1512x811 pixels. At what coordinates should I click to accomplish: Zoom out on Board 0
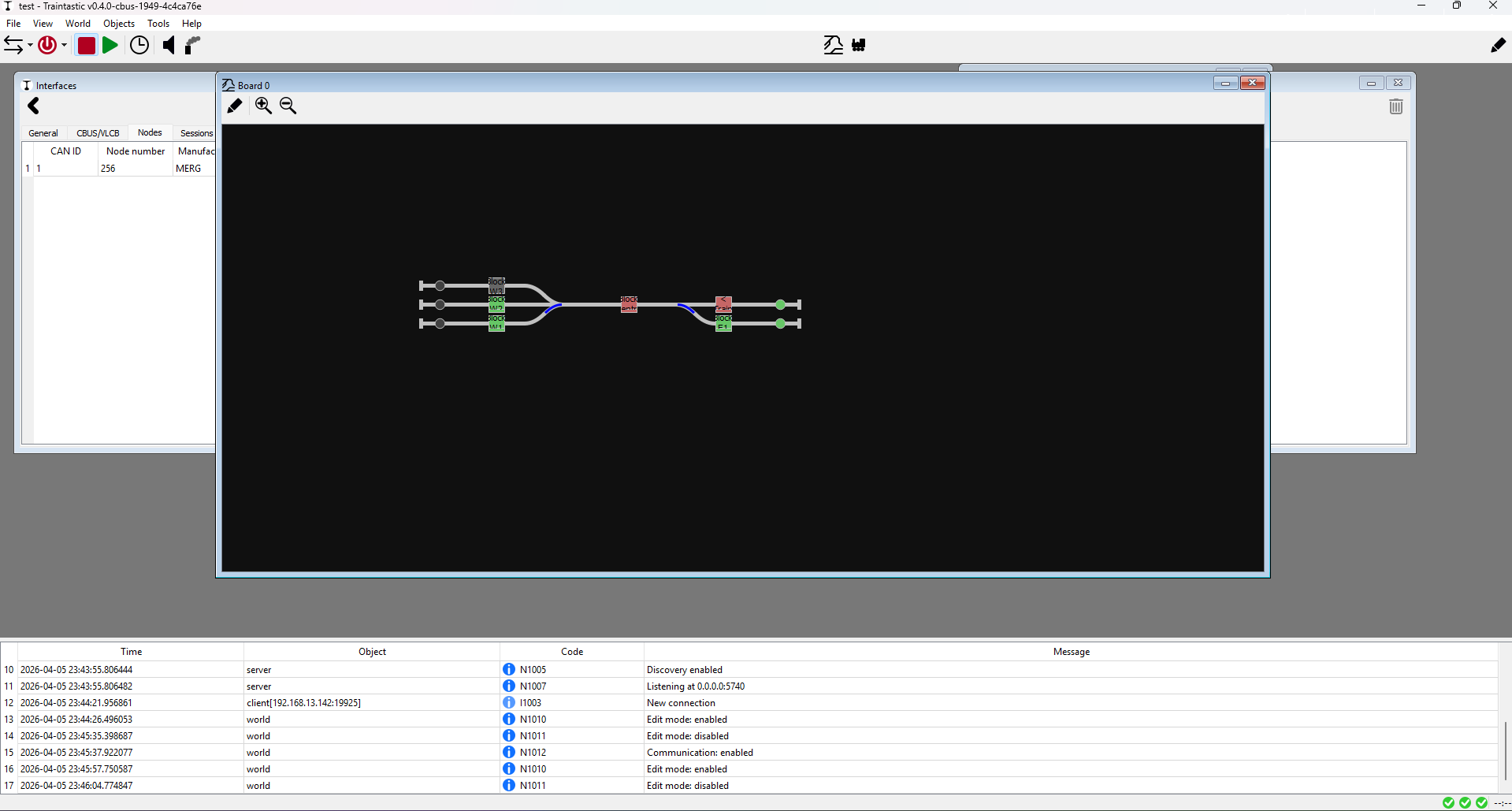pos(288,106)
